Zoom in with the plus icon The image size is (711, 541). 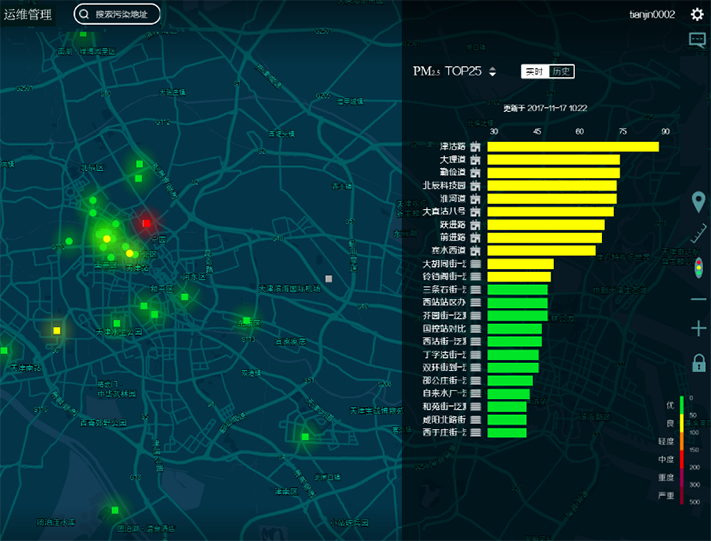click(699, 329)
